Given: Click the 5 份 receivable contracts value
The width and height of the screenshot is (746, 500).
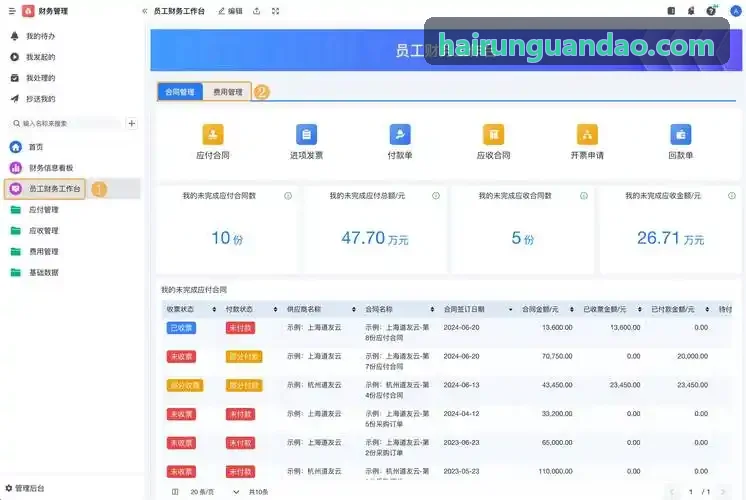Looking at the screenshot, I should [522, 238].
